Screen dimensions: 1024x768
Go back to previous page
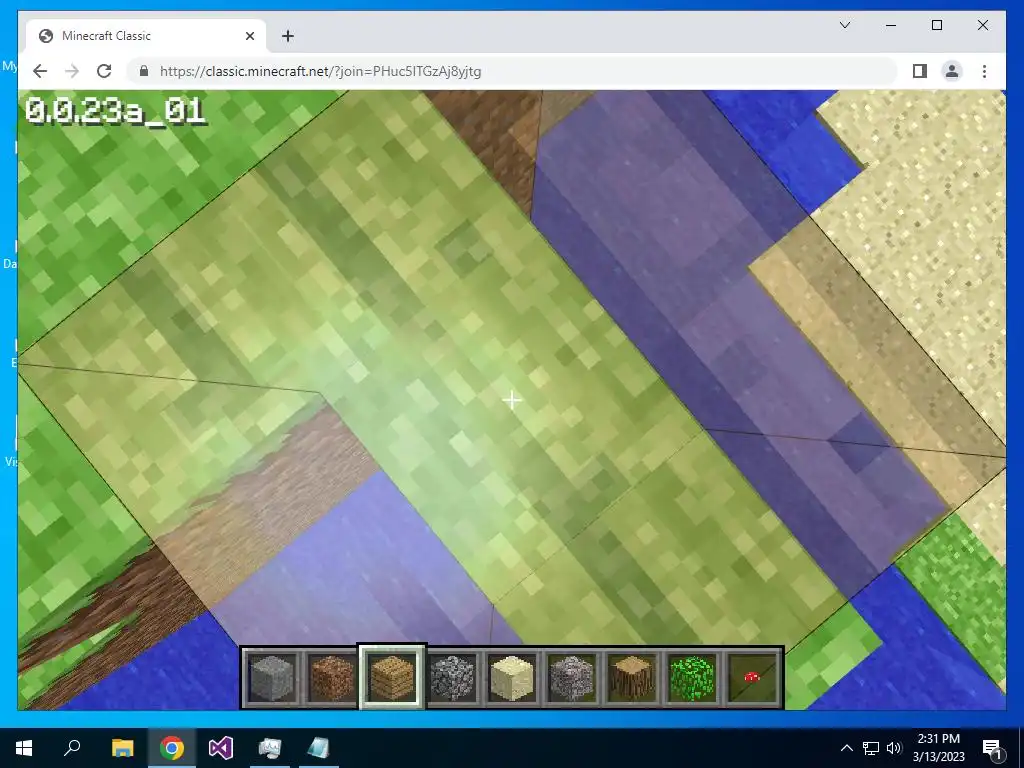[x=40, y=71]
